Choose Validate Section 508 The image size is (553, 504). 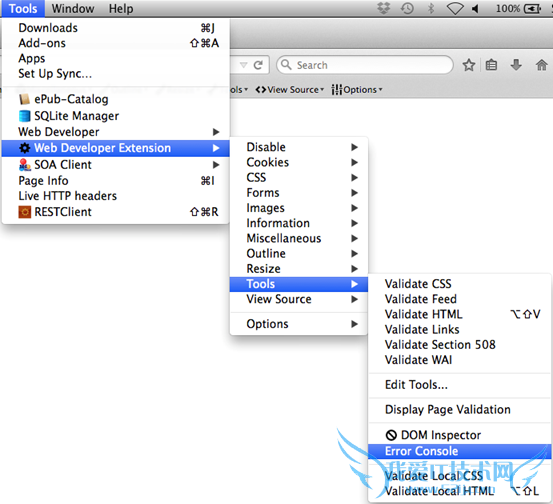pyautogui.click(x=460, y=345)
